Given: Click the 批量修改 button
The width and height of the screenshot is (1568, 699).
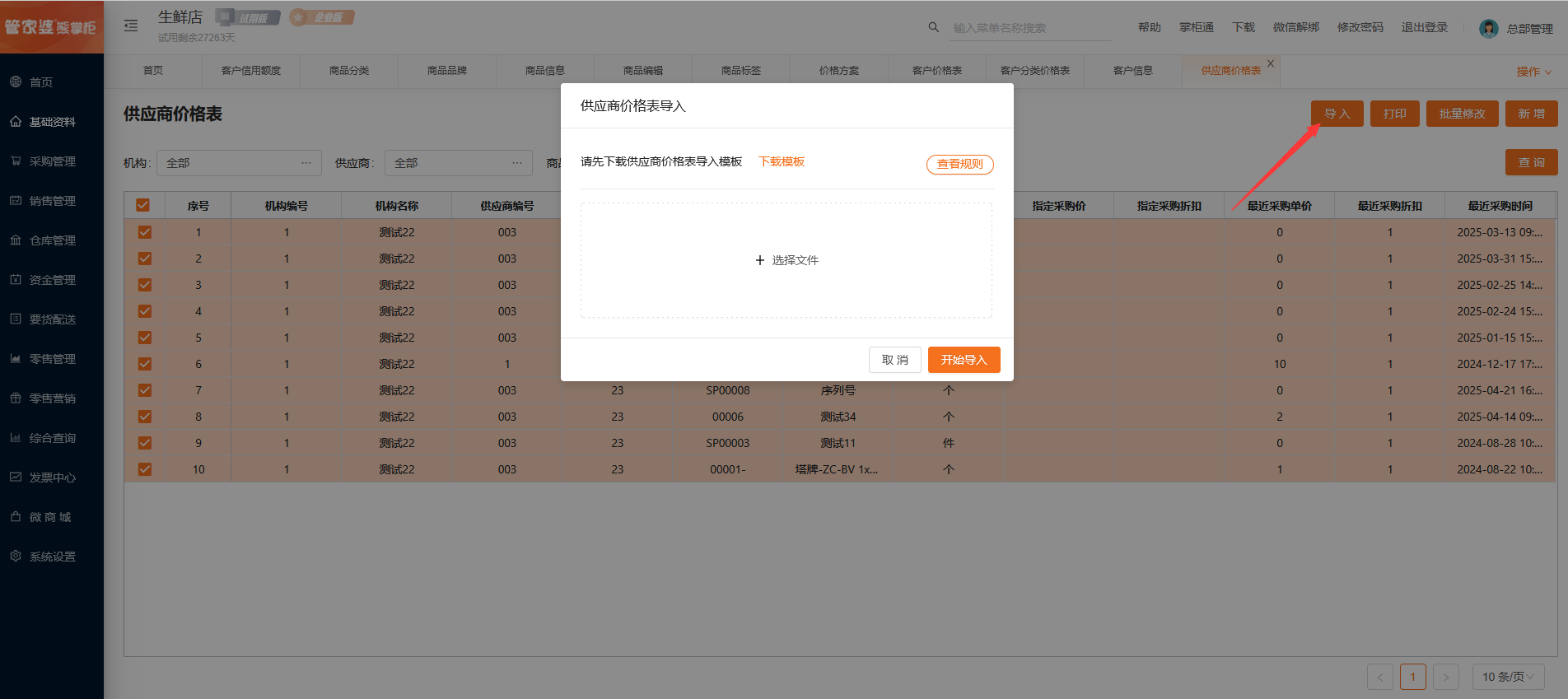Looking at the screenshot, I should point(1463,114).
